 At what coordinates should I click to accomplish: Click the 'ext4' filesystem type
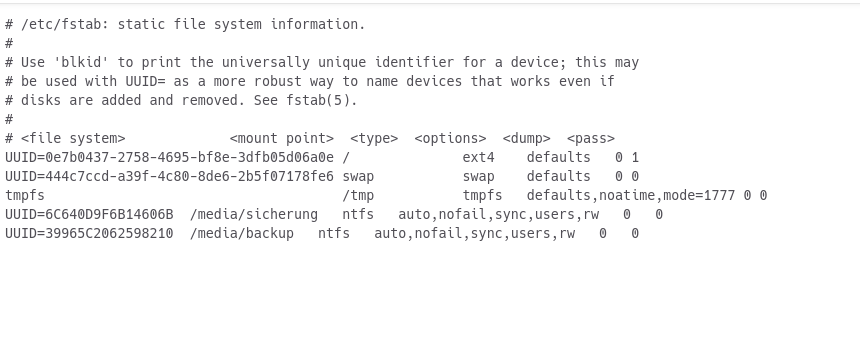(478, 158)
